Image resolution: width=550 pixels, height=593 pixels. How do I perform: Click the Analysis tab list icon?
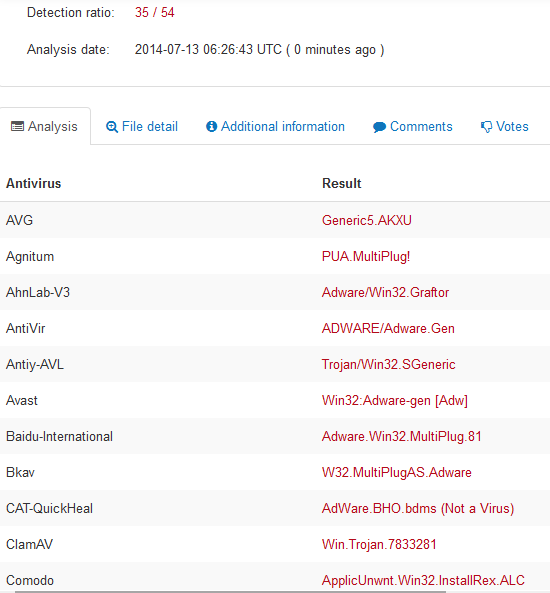17,126
